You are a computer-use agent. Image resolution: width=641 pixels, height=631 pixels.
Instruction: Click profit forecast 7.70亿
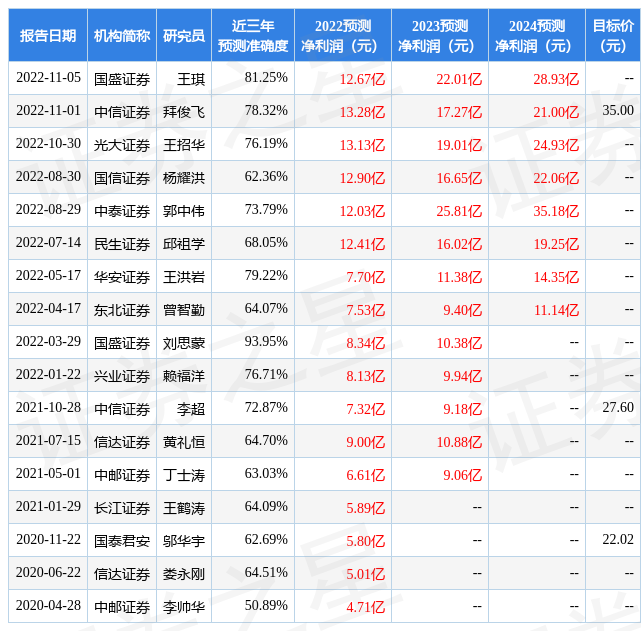(365, 277)
